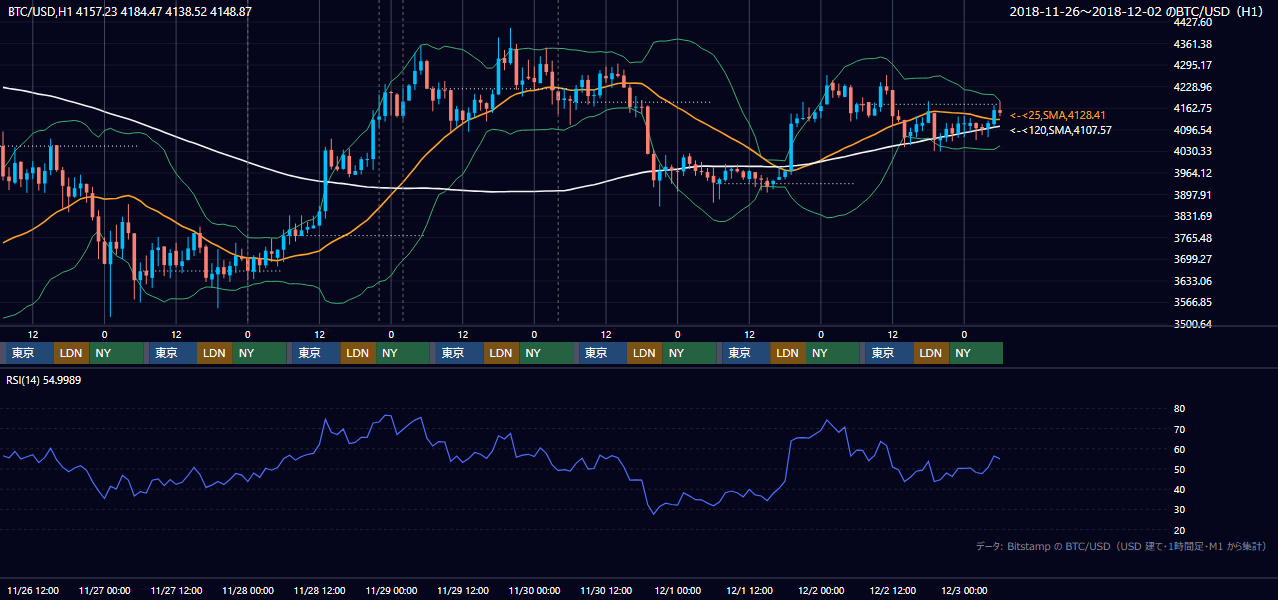The height and width of the screenshot is (600, 1278).
Task: Click the BTC/USD,H1 OHLC header text
Action: click(x=130, y=10)
